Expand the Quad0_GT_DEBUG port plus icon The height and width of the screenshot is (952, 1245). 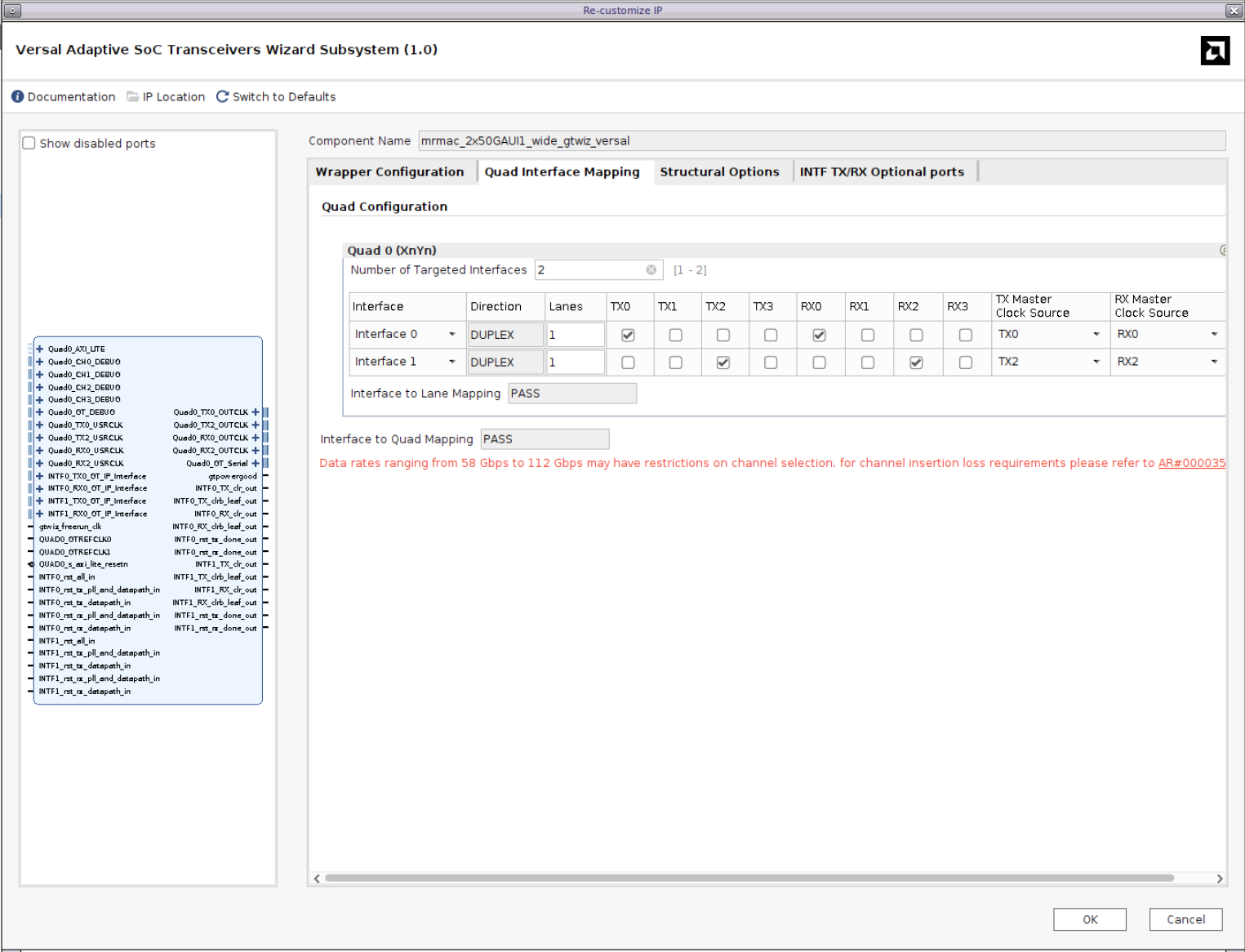(x=39, y=412)
